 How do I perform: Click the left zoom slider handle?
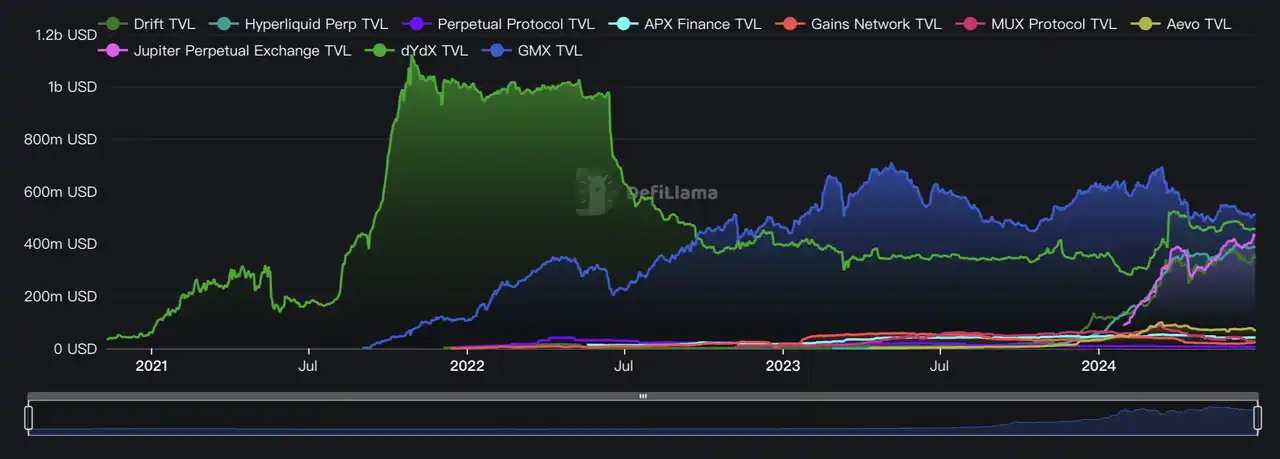tap(29, 418)
